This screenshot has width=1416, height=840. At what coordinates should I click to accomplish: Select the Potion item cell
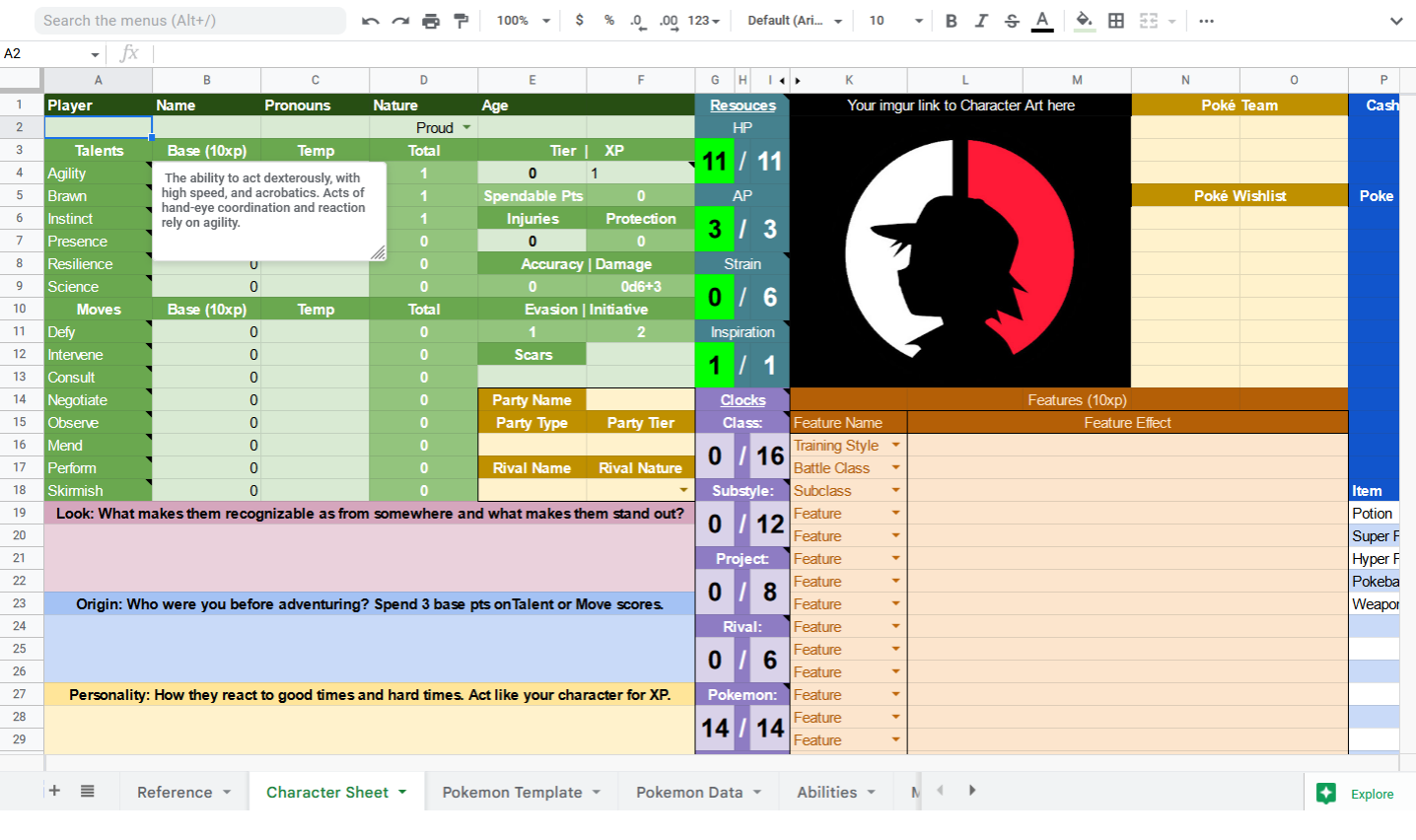pyautogui.click(x=1374, y=514)
